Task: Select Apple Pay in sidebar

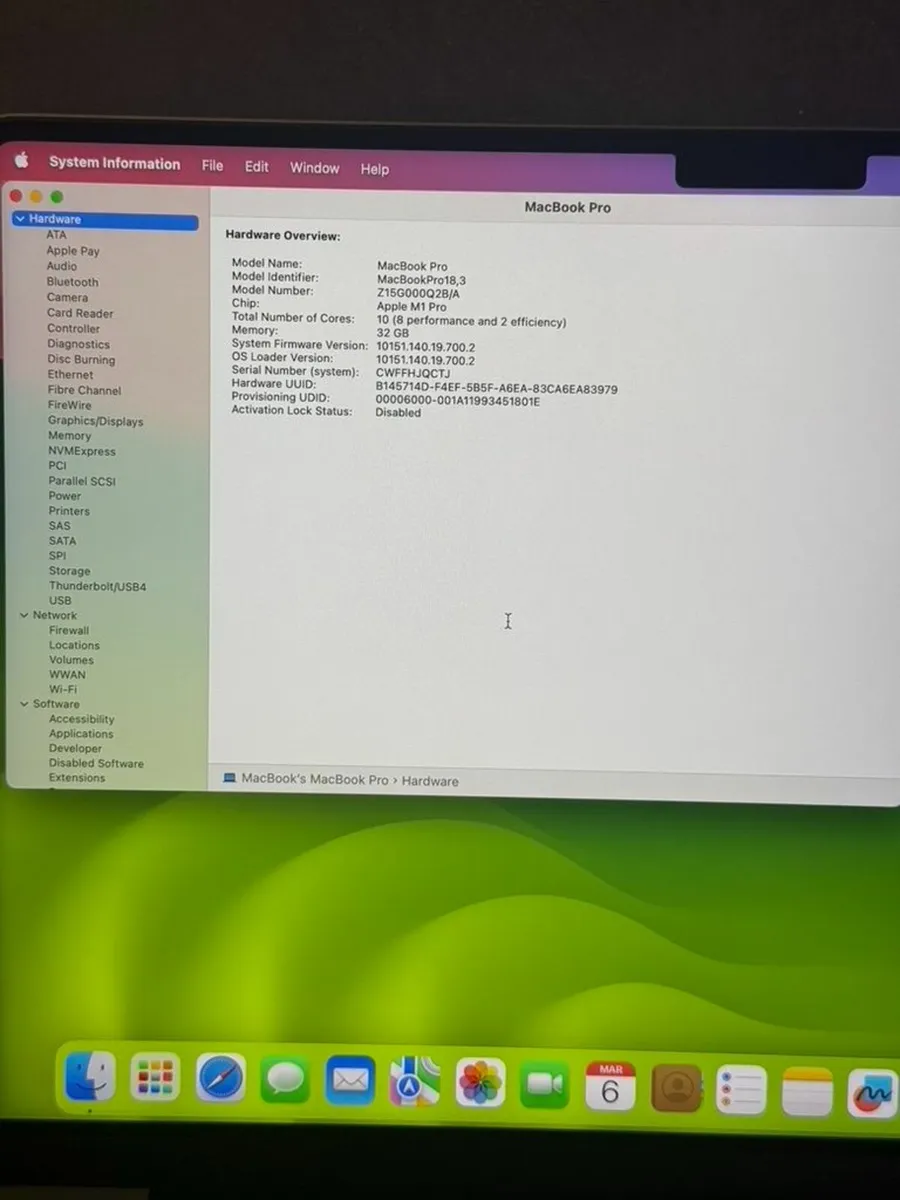Action: [x=73, y=251]
